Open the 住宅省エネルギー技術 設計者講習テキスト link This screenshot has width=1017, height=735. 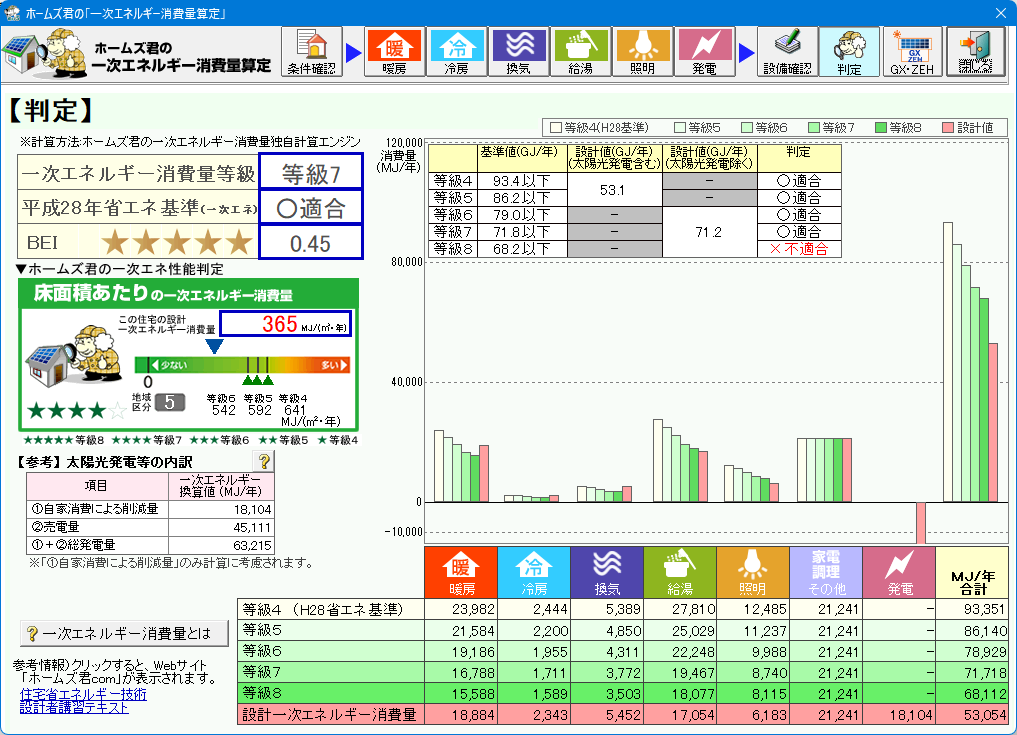point(83,700)
